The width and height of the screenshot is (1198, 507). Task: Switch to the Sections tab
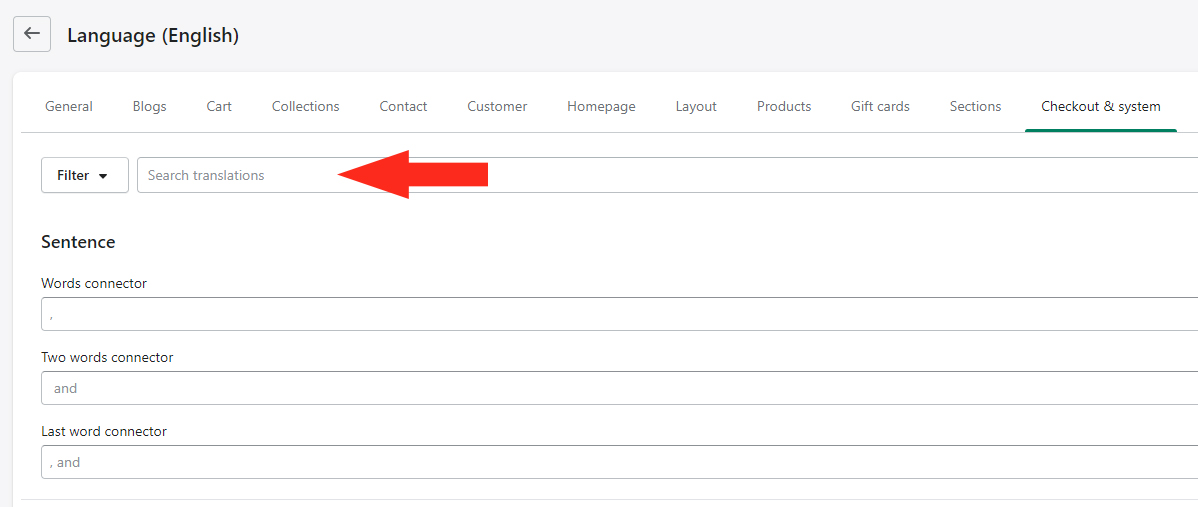coord(975,106)
